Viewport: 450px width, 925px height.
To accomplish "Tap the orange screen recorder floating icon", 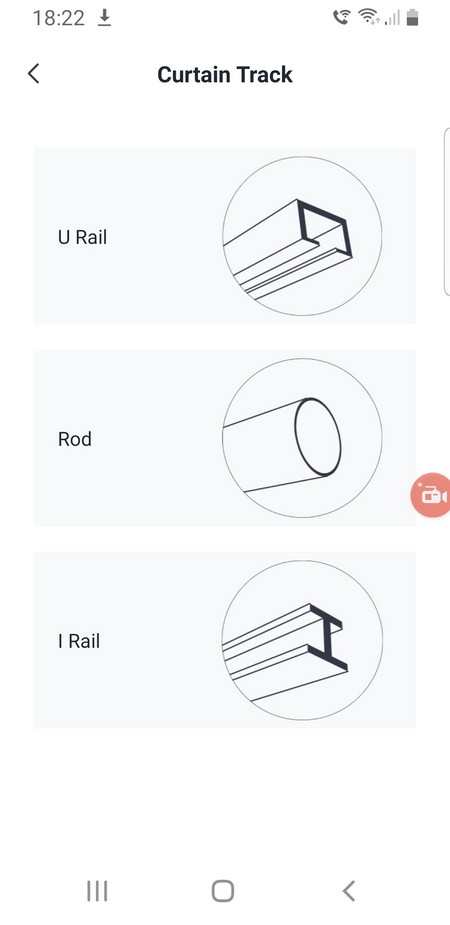I will [x=432, y=495].
